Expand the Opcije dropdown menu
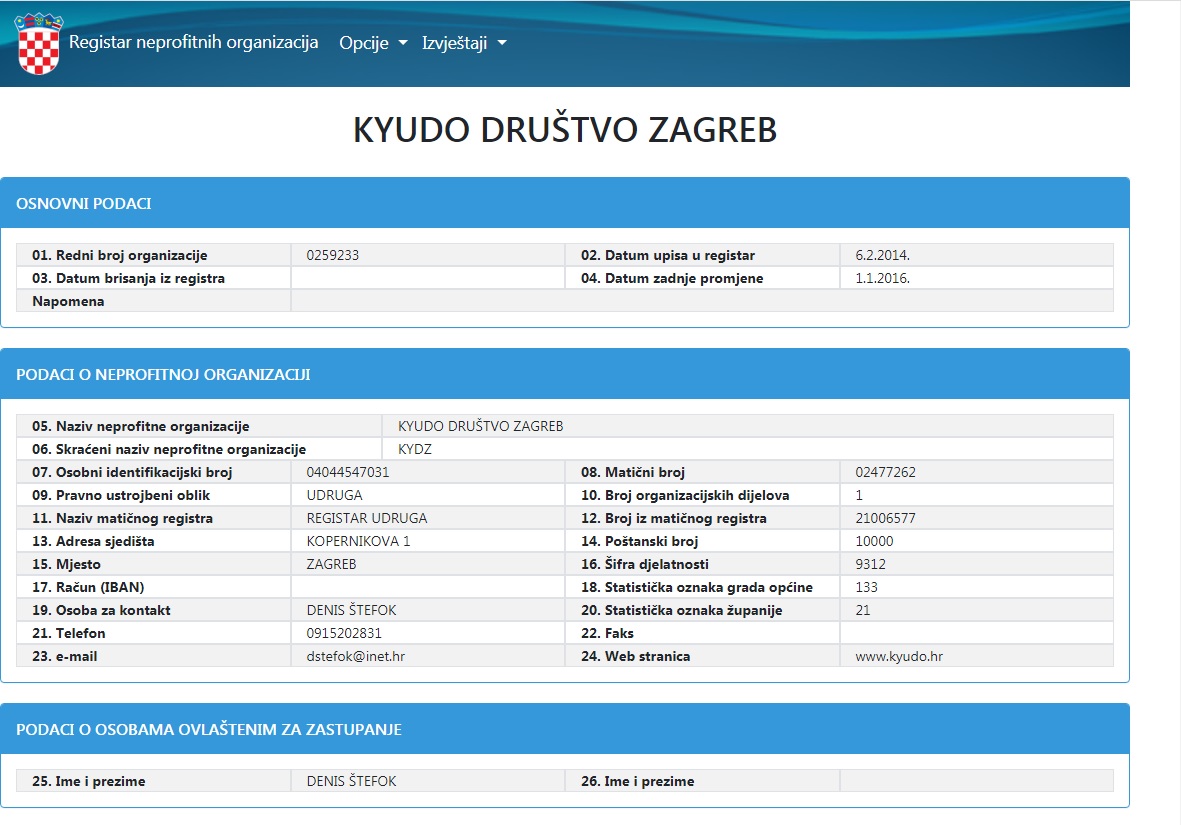 click(373, 43)
